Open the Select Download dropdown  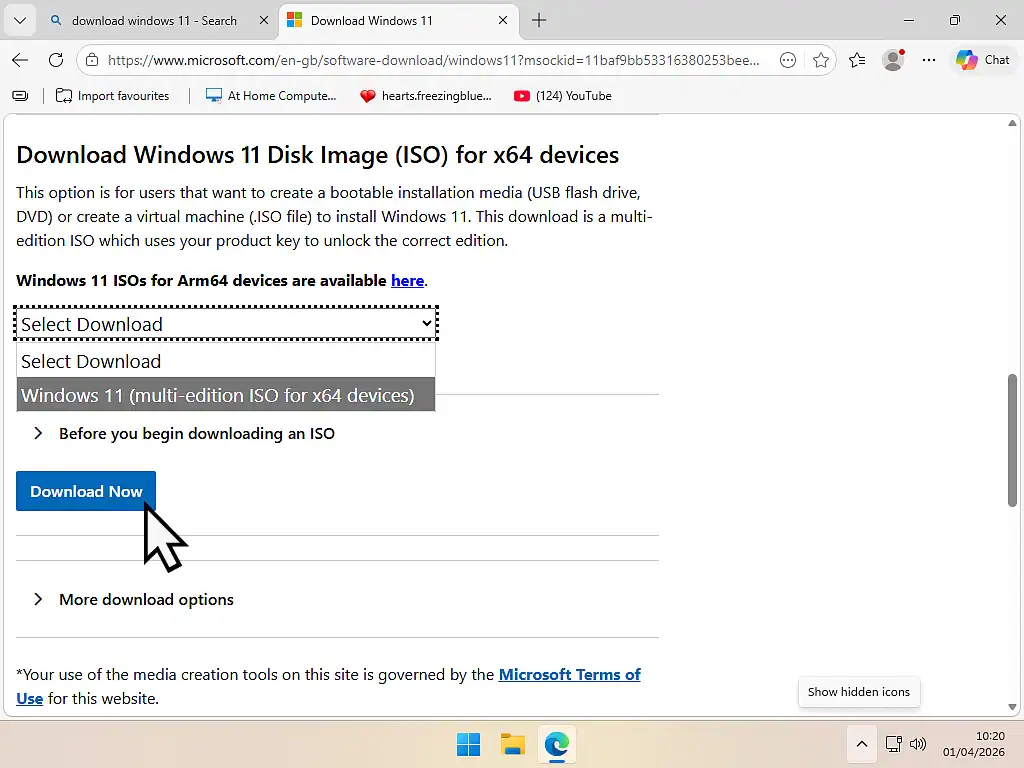[225, 322]
